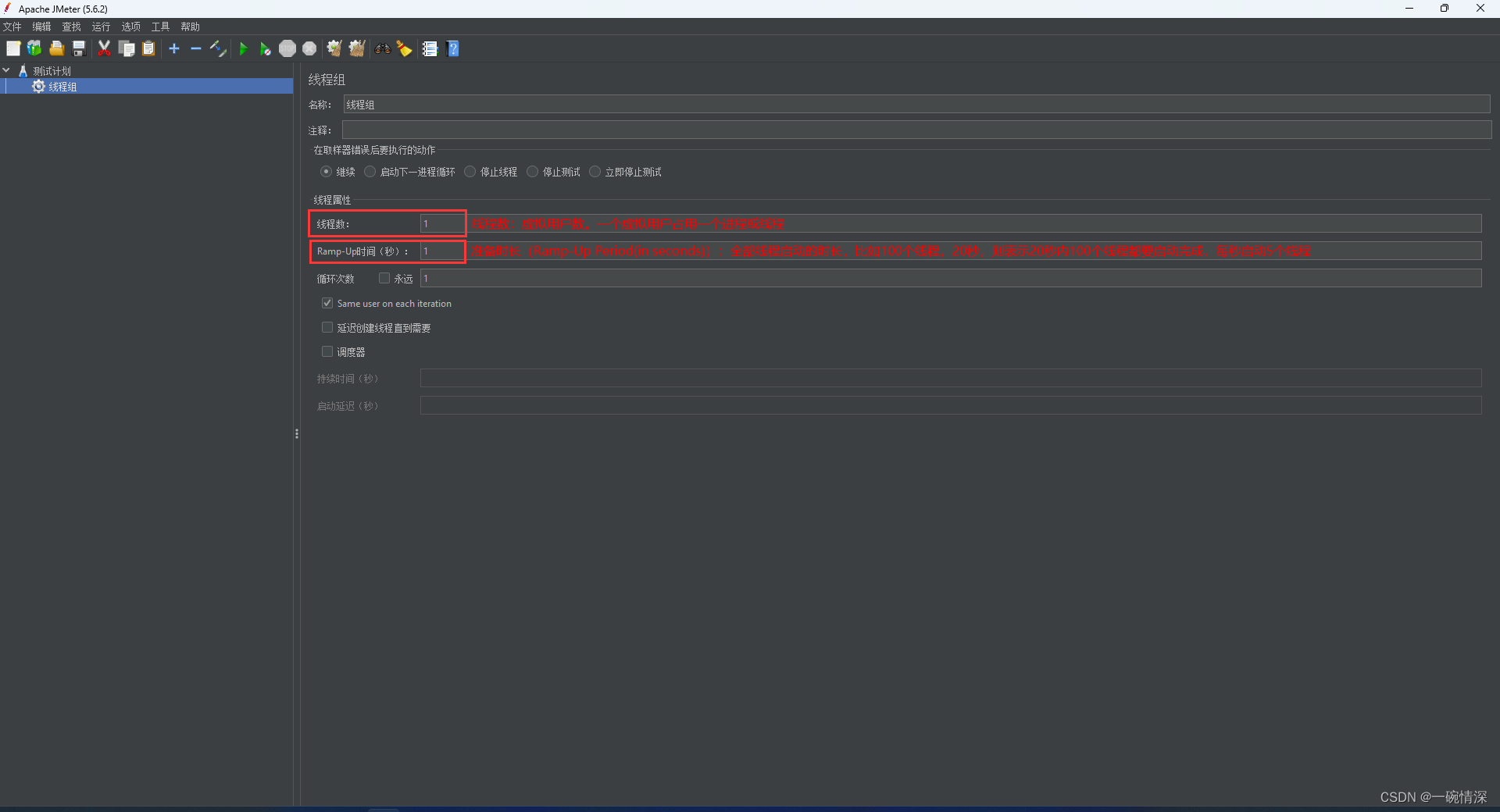Open Help with question mark icon

pos(452,48)
